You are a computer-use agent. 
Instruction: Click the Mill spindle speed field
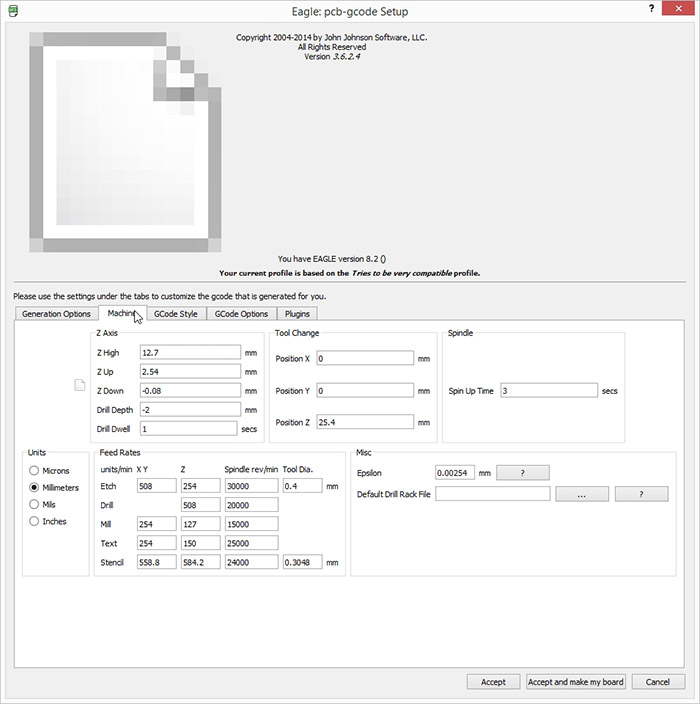click(251, 524)
